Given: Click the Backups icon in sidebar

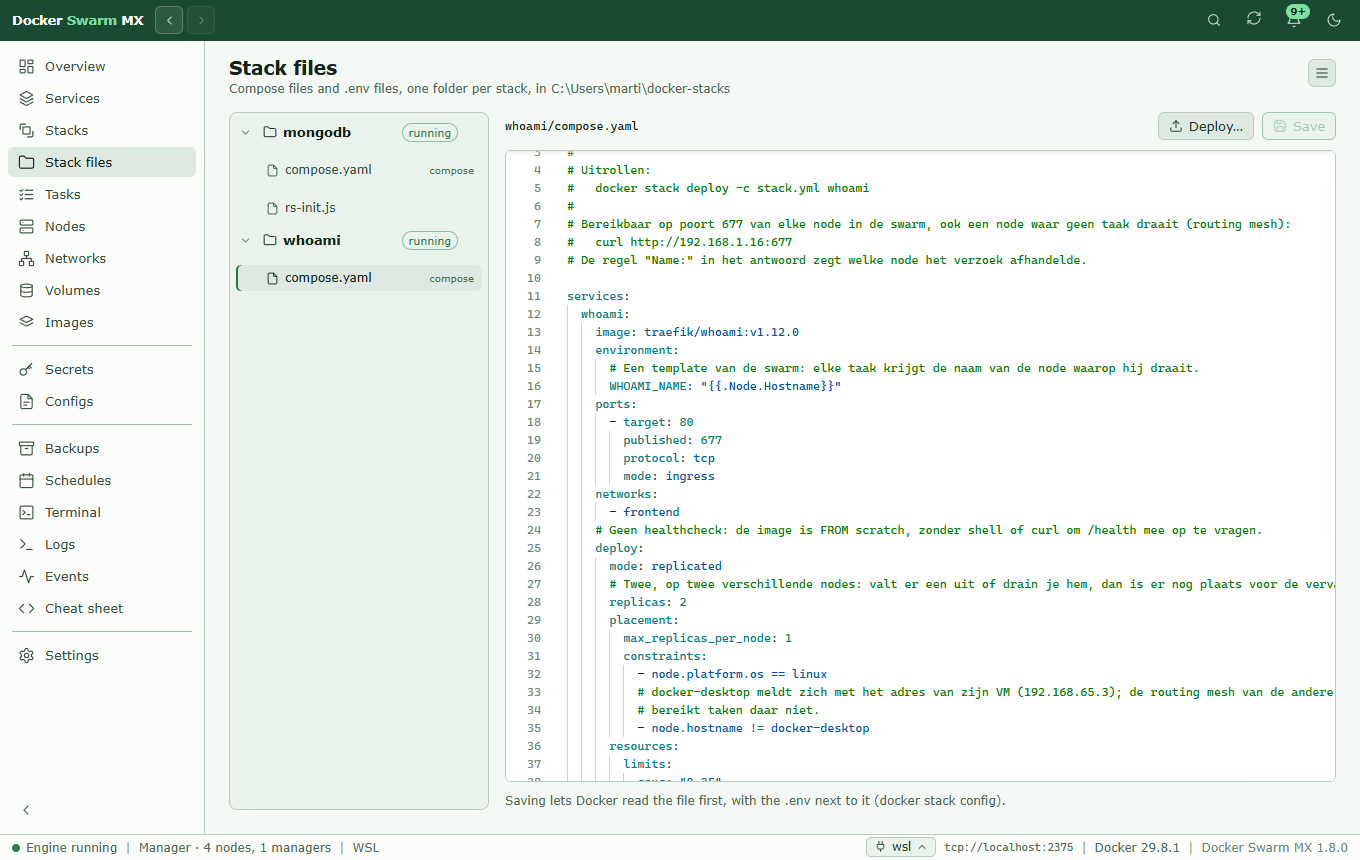Looking at the screenshot, I should pyautogui.click(x=27, y=448).
